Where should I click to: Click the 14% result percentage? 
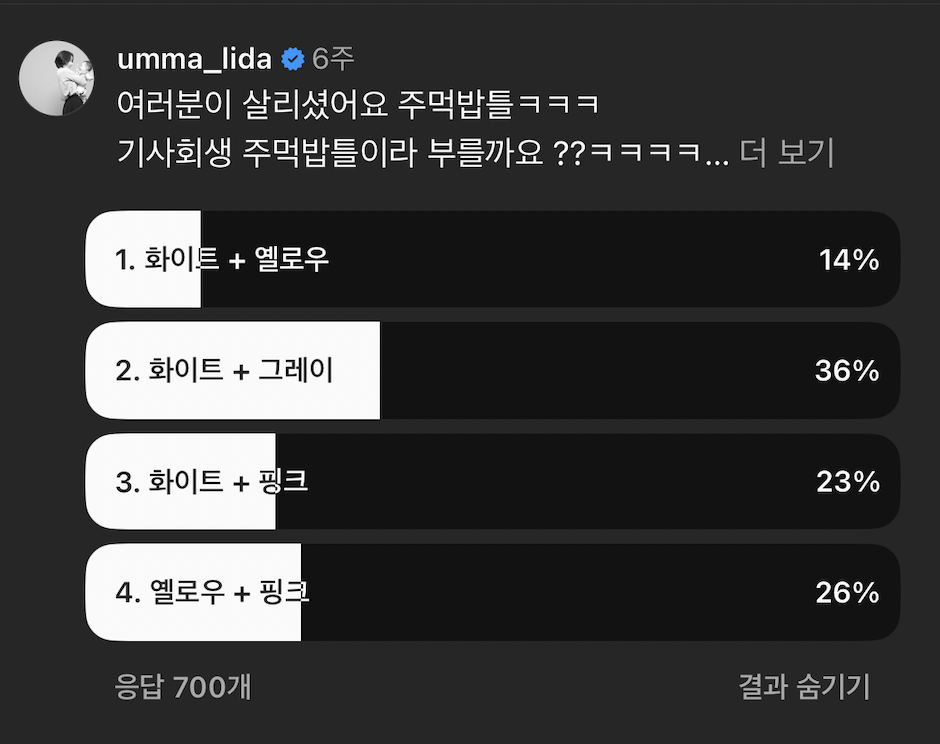tap(848, 260)
